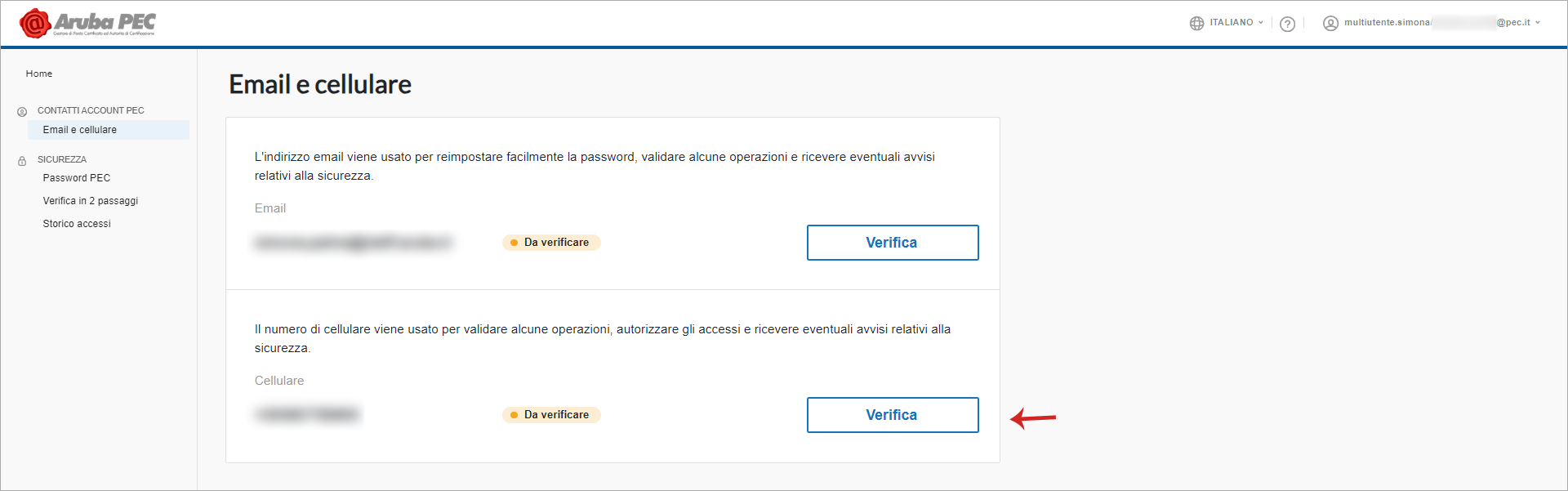Image resolution: width=1568 pixels, height=491 pixels.
Task: Open Password PEC settings
Action: 77,178
